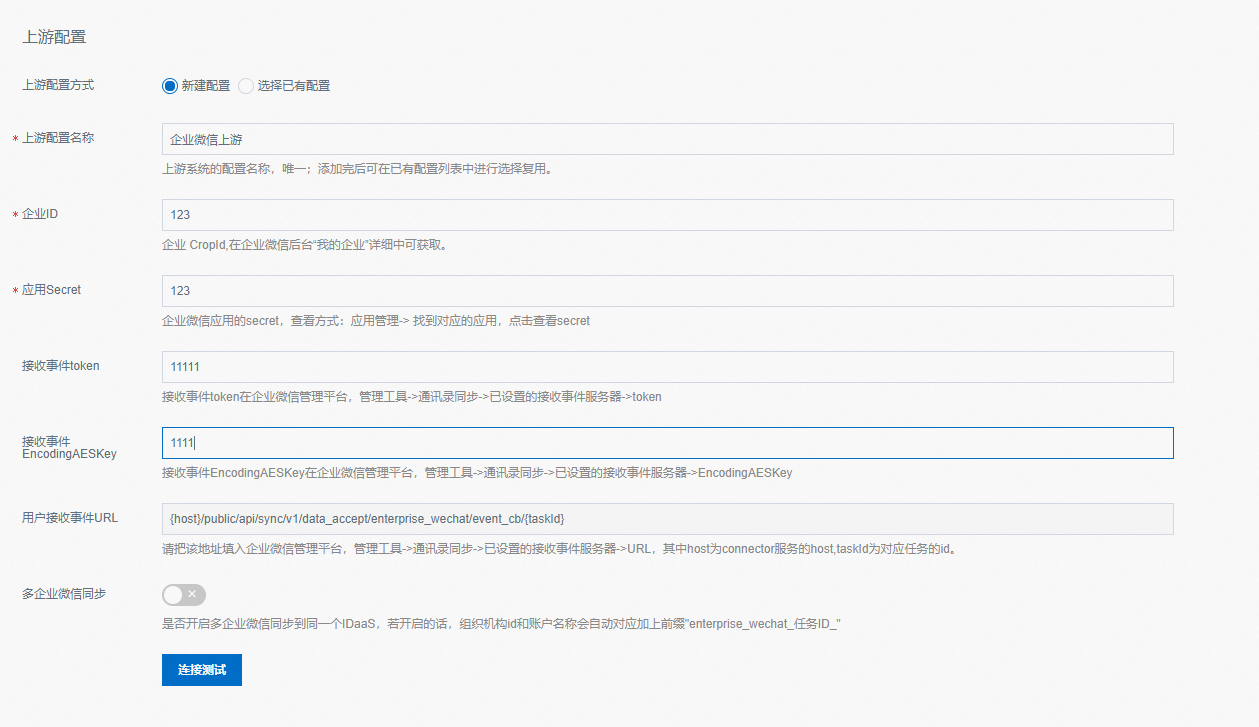The image size is (1259, 727).
Task: Click the 企业ID field label
Action: click(40, 214)
